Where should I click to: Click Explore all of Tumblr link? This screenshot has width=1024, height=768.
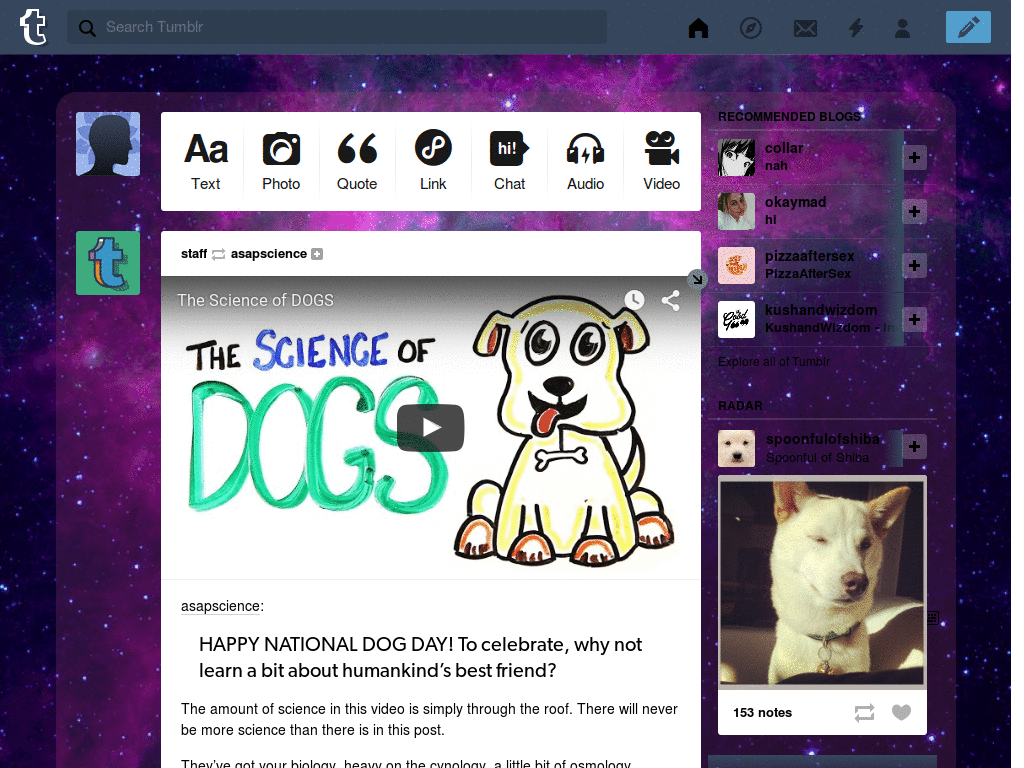tap(773, 362)
